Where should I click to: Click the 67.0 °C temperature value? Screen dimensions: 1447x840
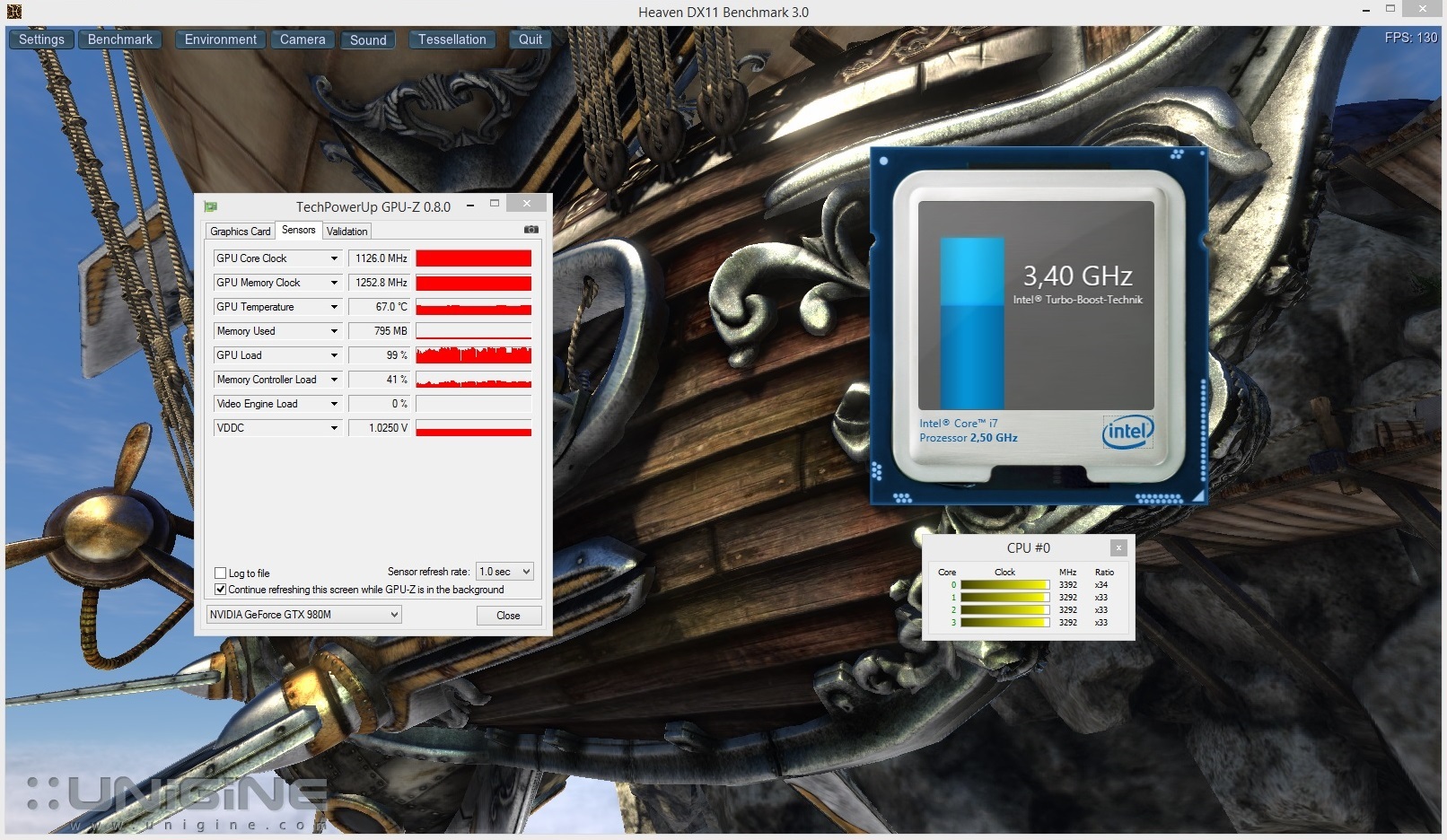379,307
